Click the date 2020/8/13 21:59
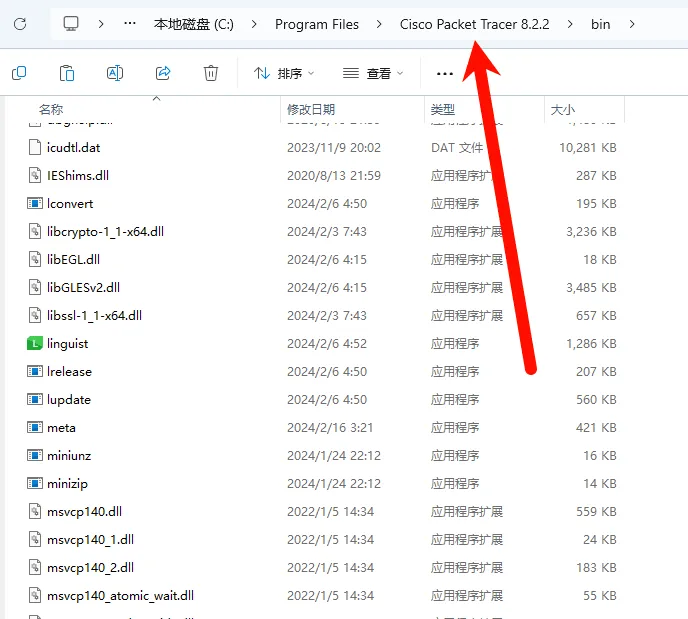The height and width of the screenshot is (619, 688). click(334, 175)
